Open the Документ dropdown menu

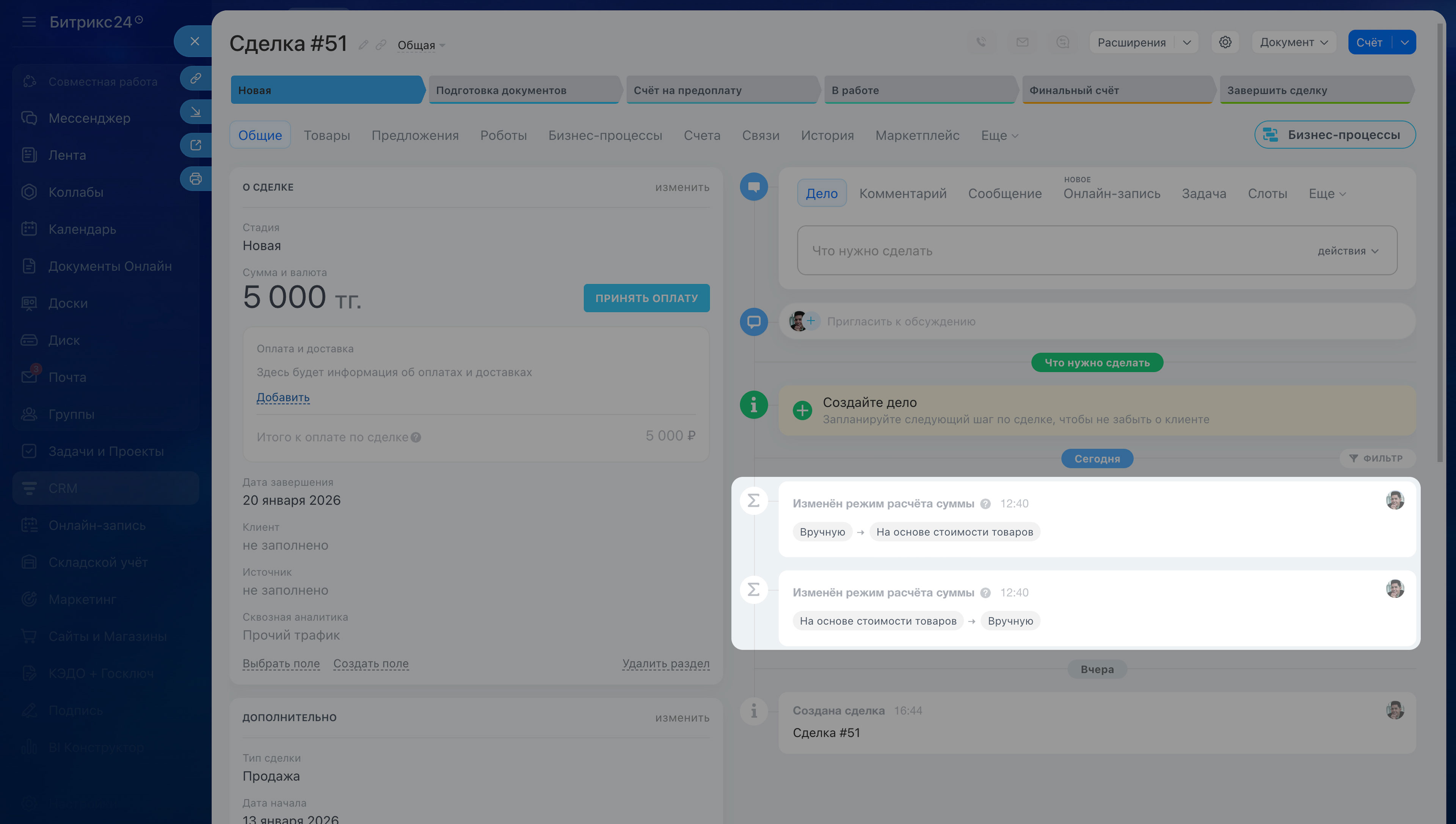[x=1293, y=42]
